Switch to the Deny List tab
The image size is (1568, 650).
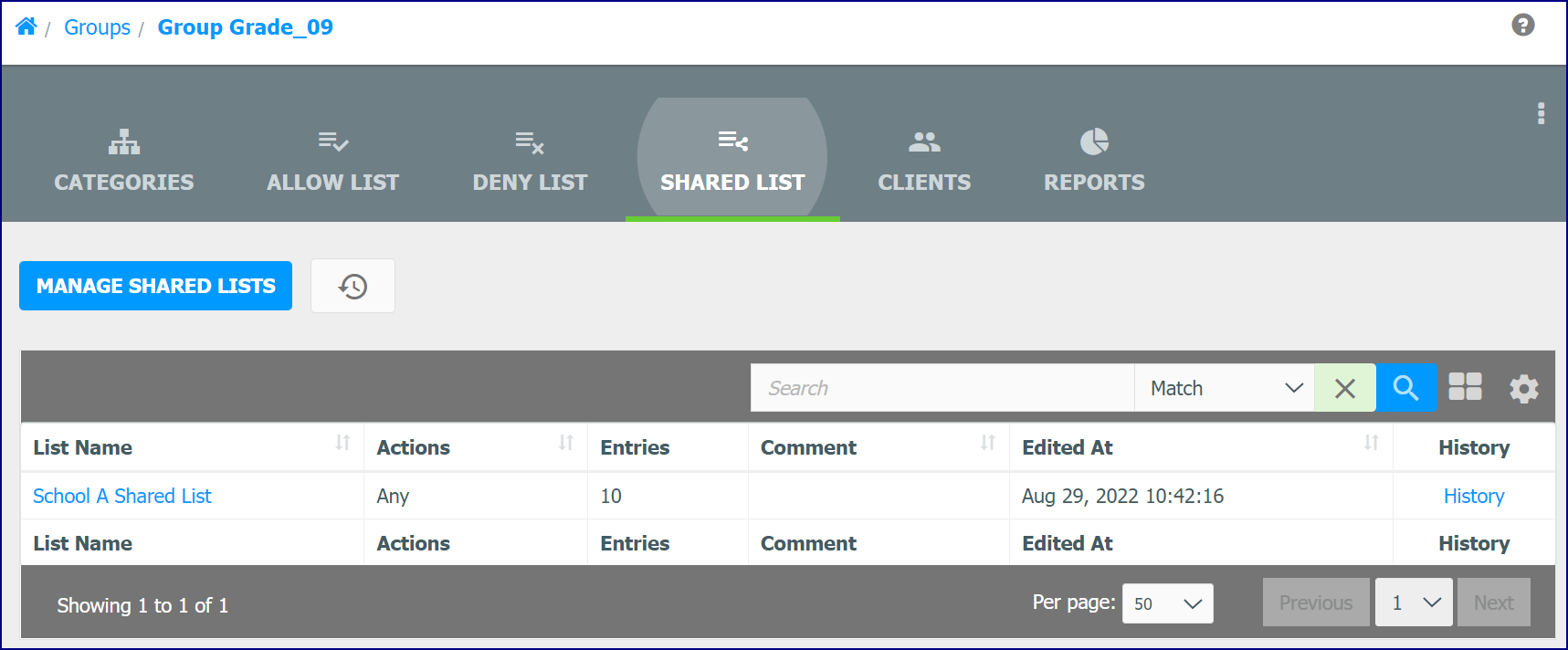click(530, 161)
